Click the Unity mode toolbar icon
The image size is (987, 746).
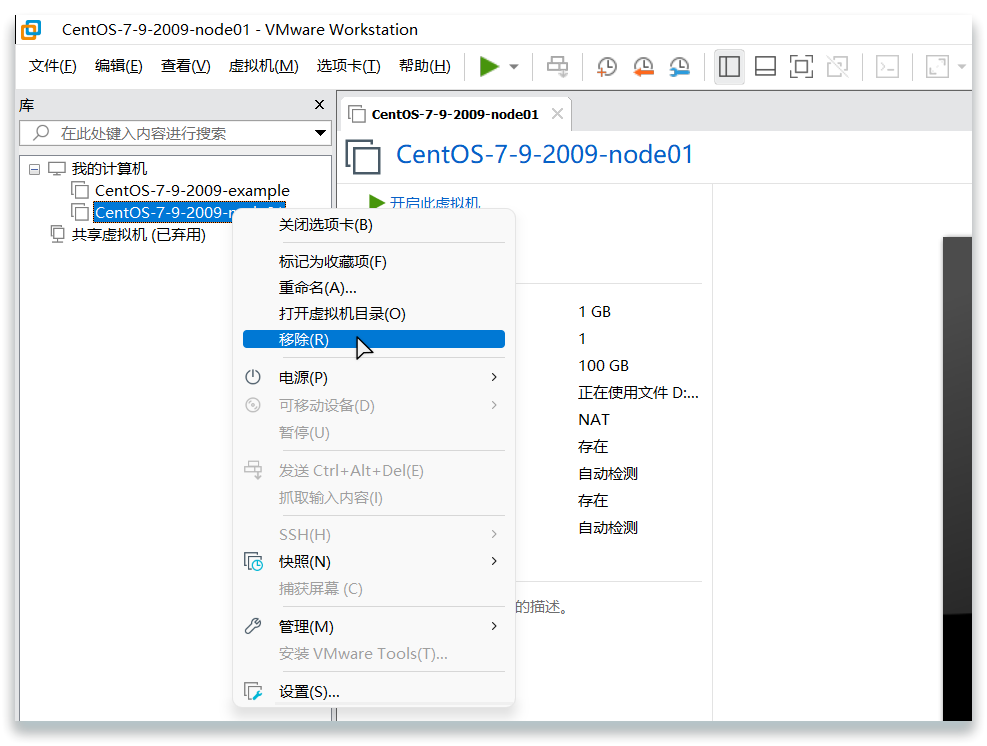click(x=837, y=66)
